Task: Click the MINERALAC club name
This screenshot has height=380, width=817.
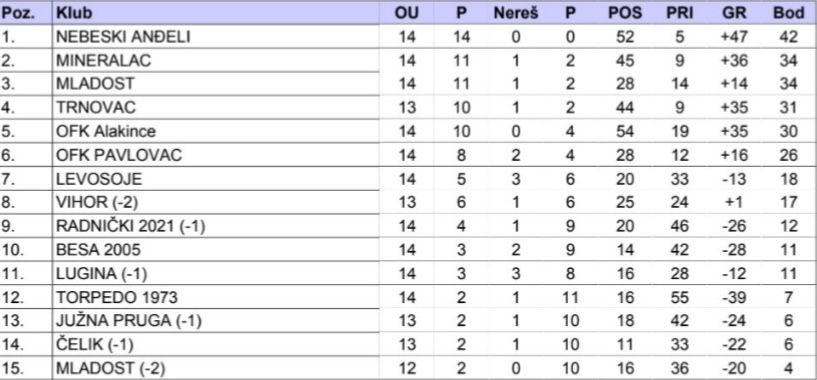Action: [x=103, y=60]
